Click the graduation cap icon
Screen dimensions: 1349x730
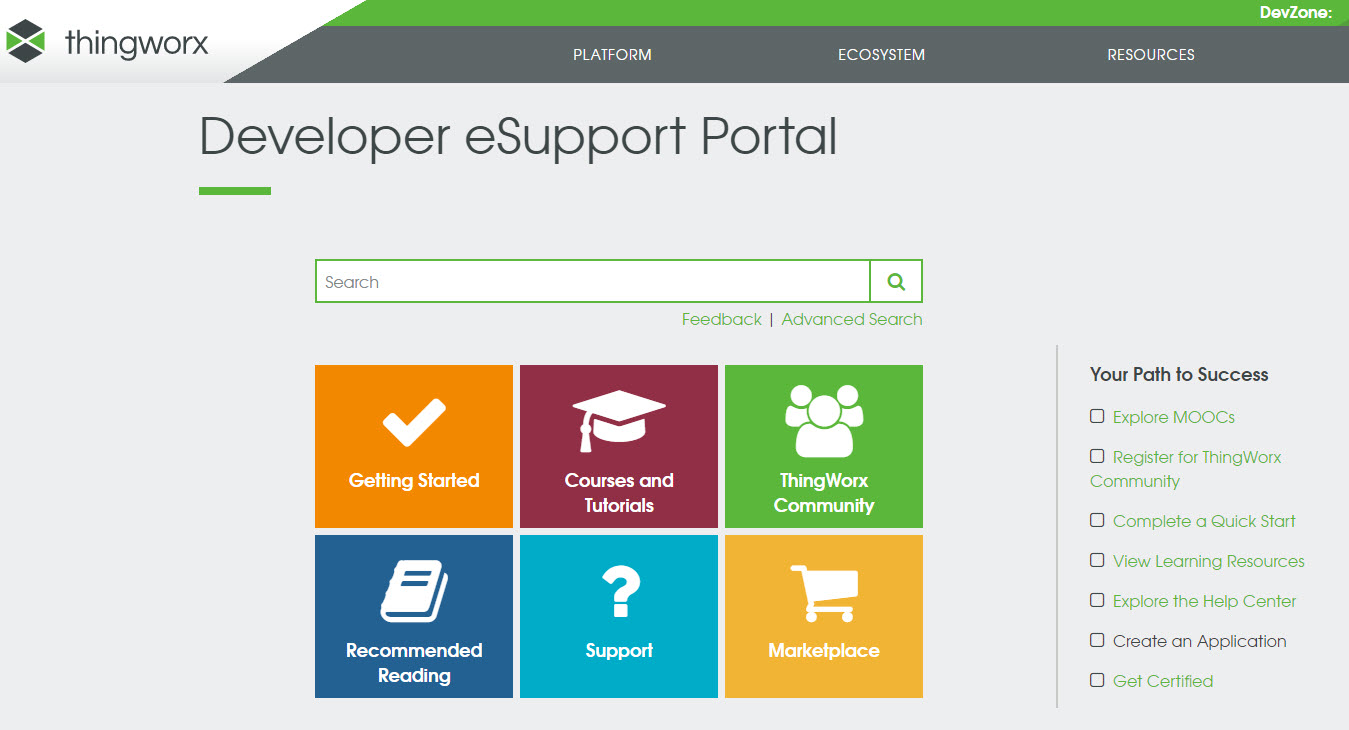619,421
